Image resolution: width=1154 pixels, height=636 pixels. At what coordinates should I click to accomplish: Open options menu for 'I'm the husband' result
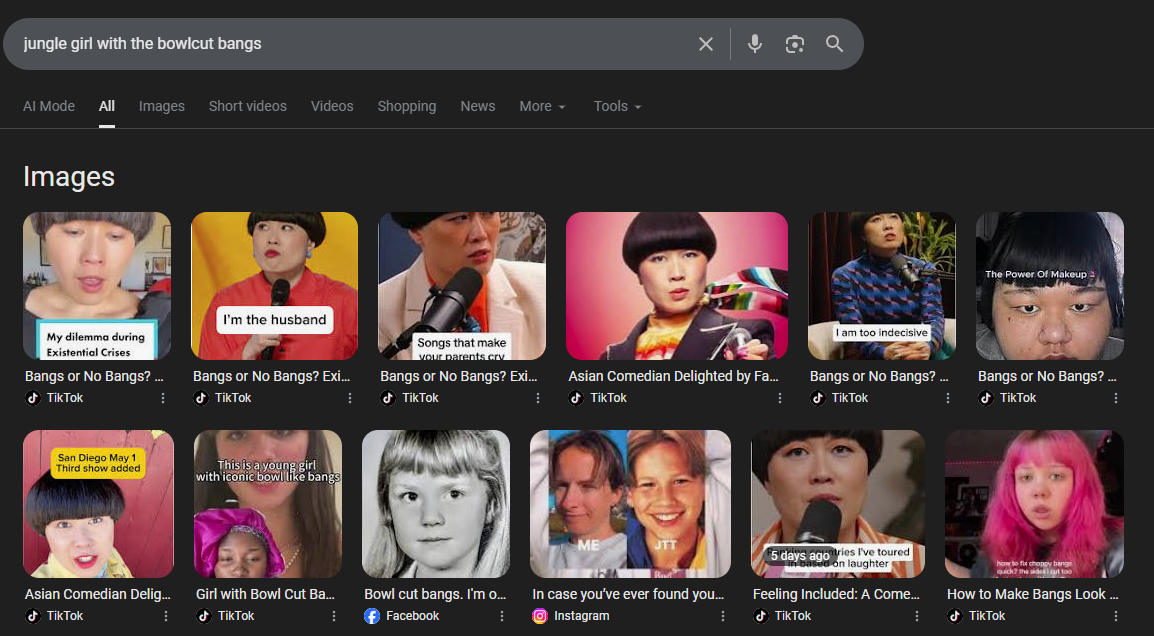(350, 398)
